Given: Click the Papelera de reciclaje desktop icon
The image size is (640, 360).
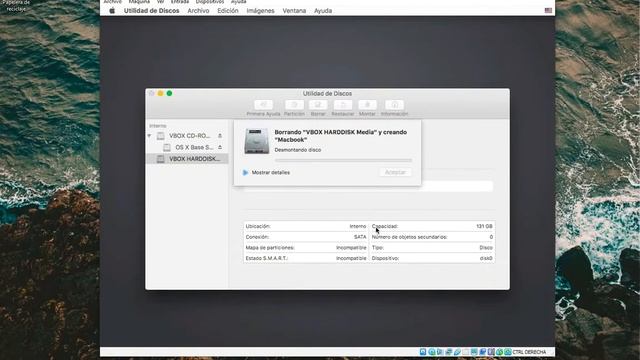Looking at the screenshot, I should click(x=16, y=5).
